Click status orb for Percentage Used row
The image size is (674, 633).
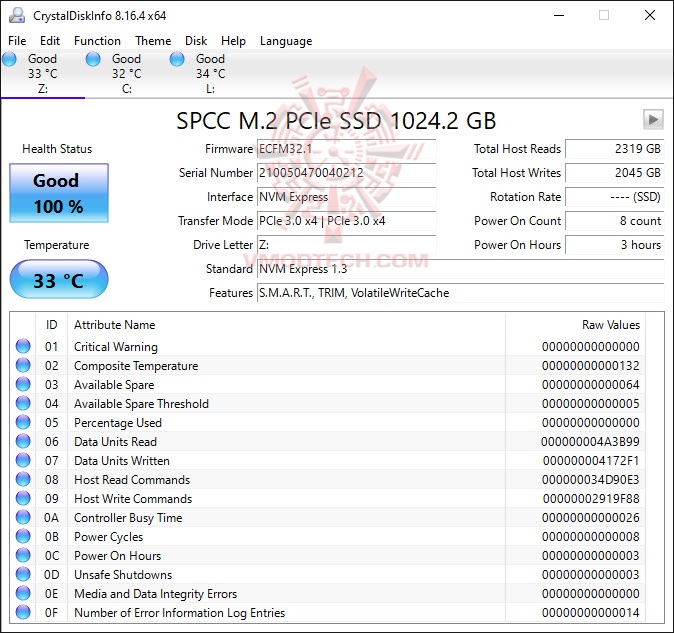click(23, 422)
